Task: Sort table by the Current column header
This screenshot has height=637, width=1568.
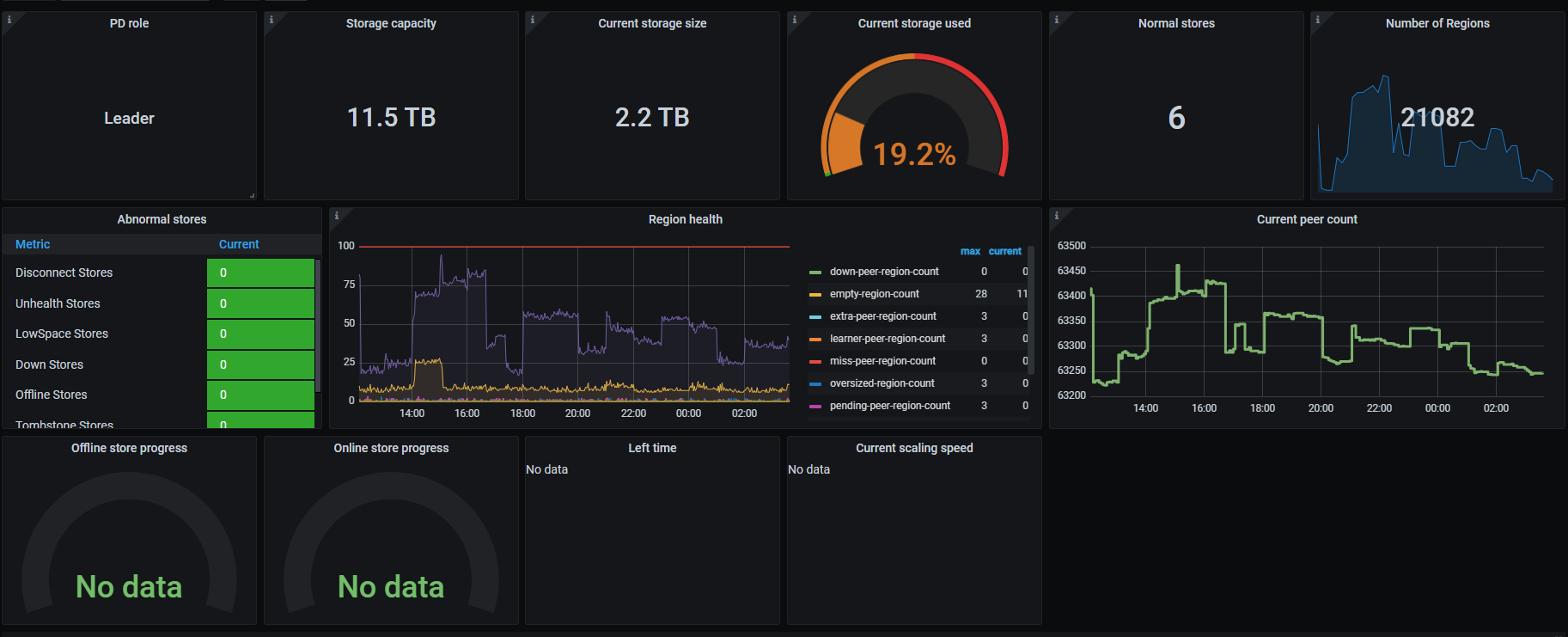Action: 239,244
